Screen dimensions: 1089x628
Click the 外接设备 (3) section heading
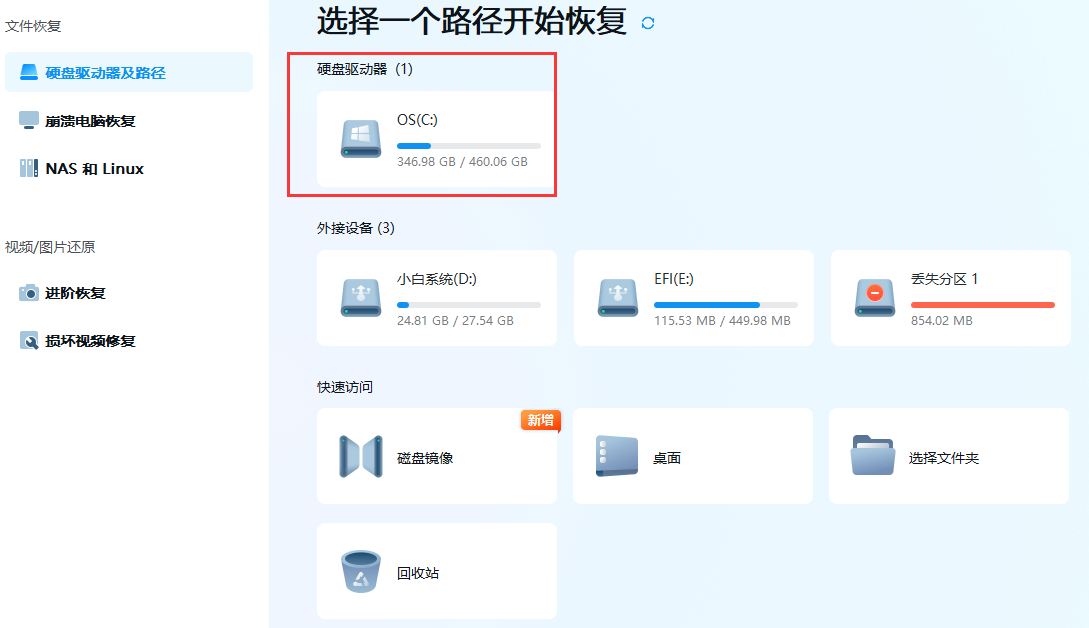356,228
